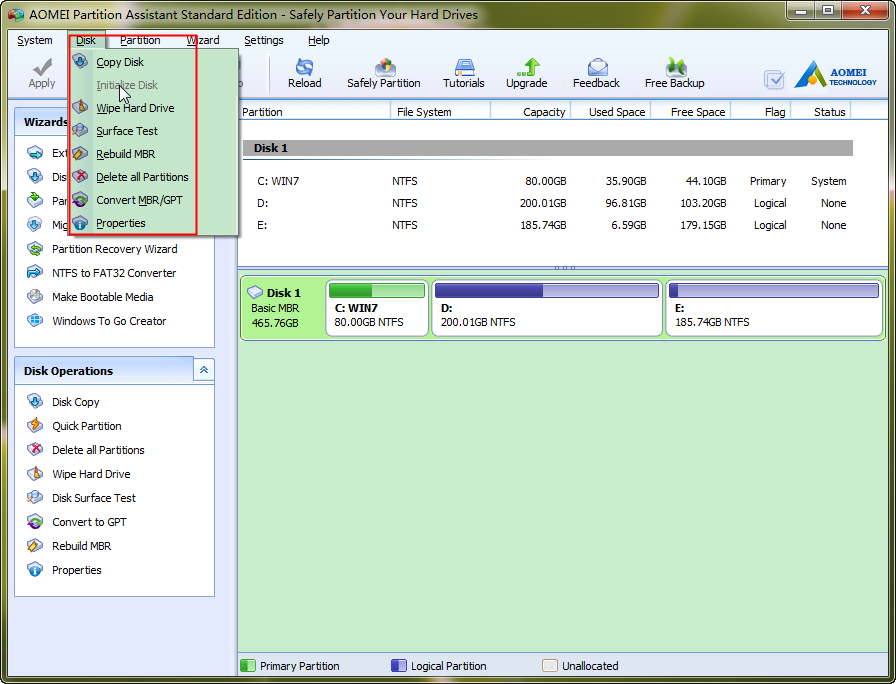Viewport: 896px width, 684px height.
Task: Open the Feedback envelope icon
Action: click(x=598, y=66)
